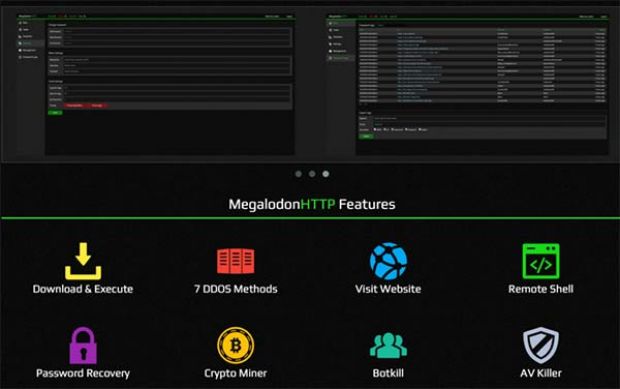Click the blue Visit Website globe icon
The image size is (620, 389).
tap(388, 261)
